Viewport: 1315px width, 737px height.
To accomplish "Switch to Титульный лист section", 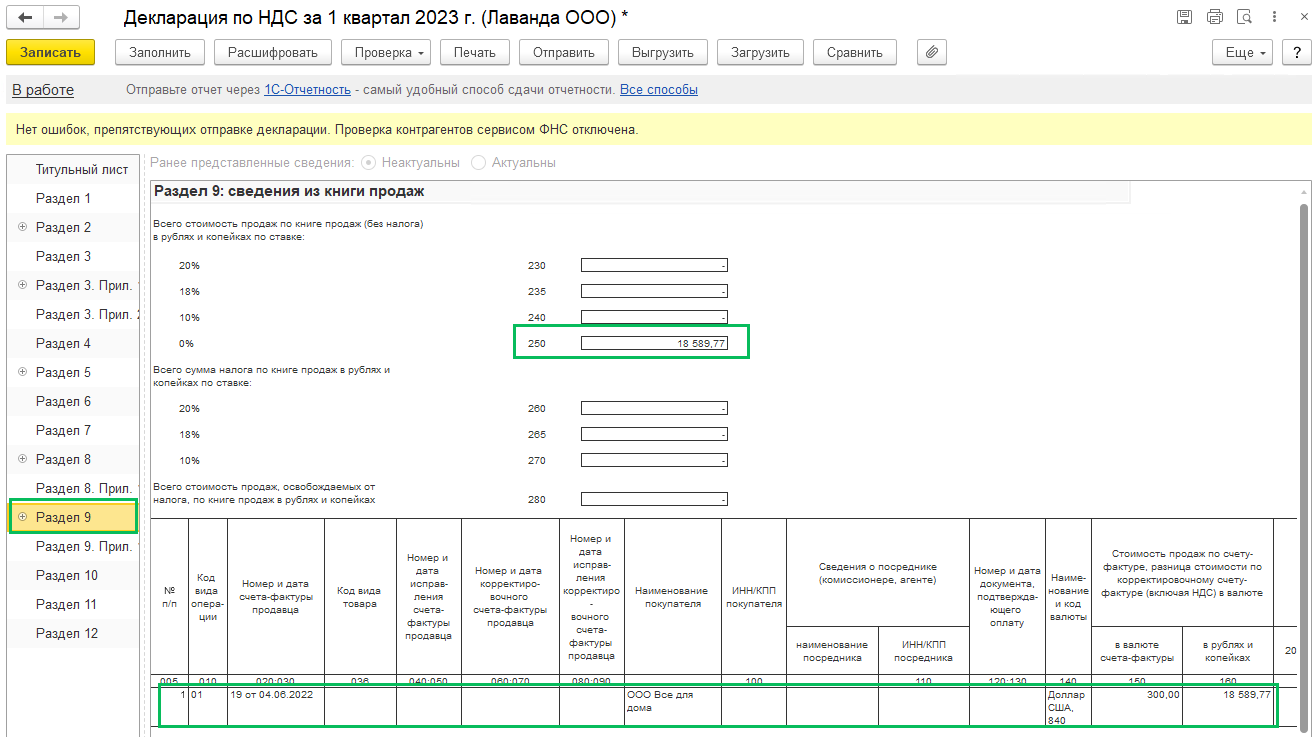I will [x=81, y=169].
